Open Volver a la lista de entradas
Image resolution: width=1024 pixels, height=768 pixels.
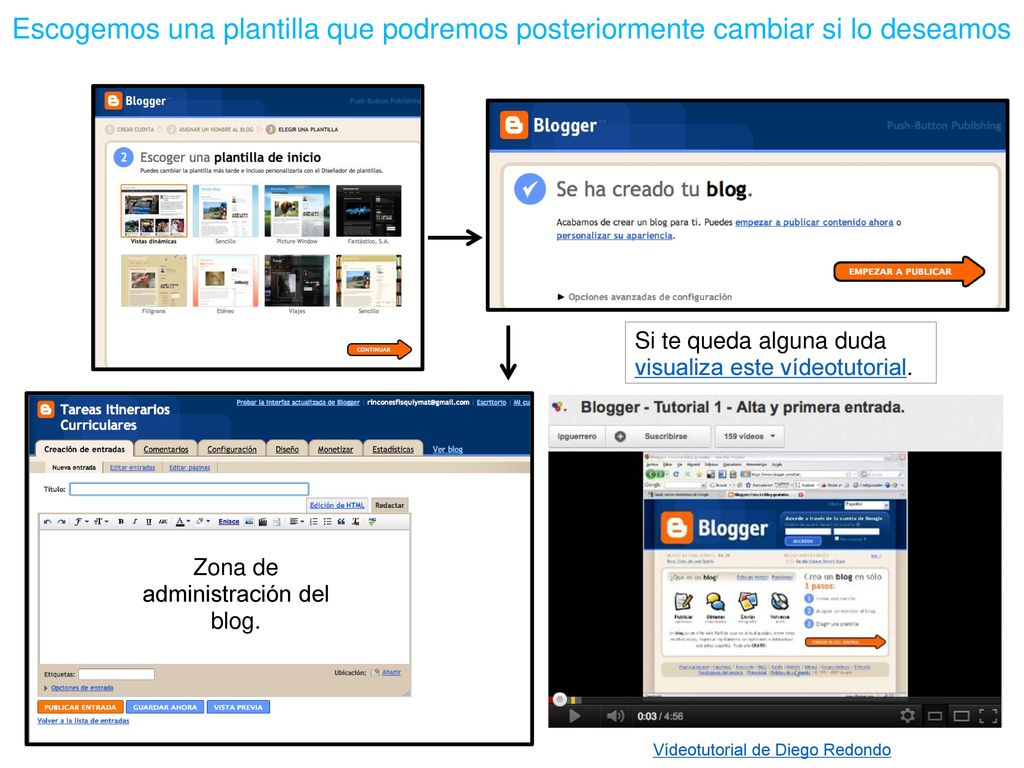coord(83,721)
